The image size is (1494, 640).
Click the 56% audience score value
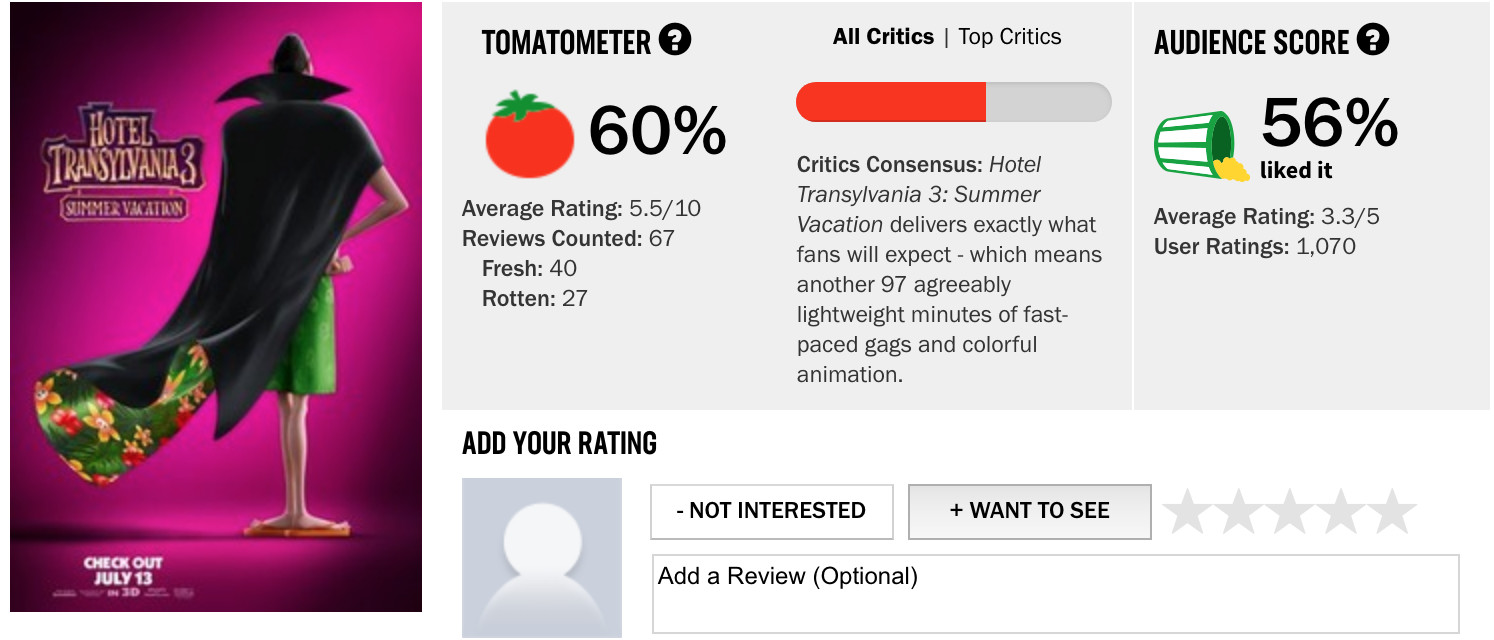pyautogui.click(x=1329, y=123)
